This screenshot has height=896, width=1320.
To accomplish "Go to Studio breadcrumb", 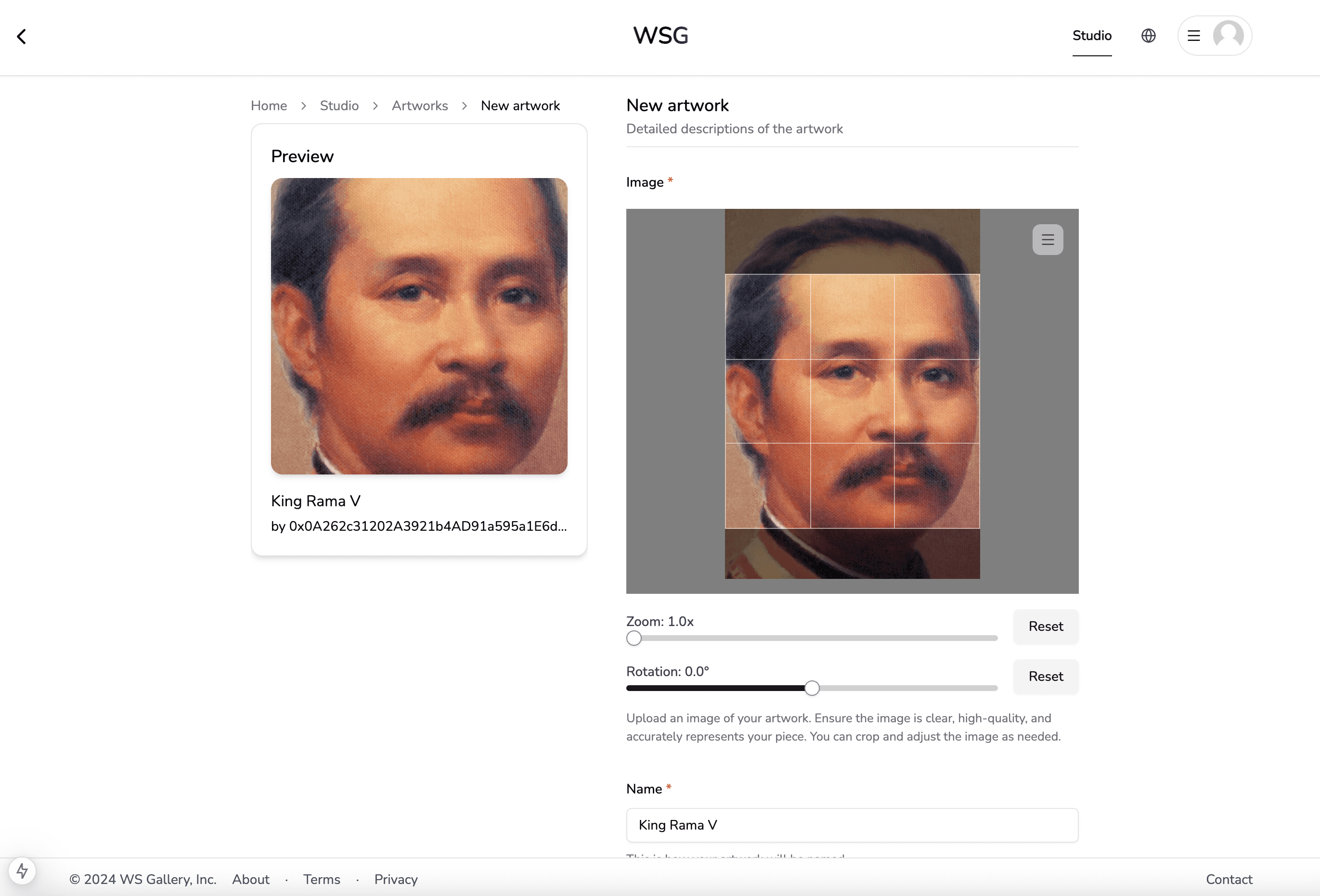I will 339,105.
